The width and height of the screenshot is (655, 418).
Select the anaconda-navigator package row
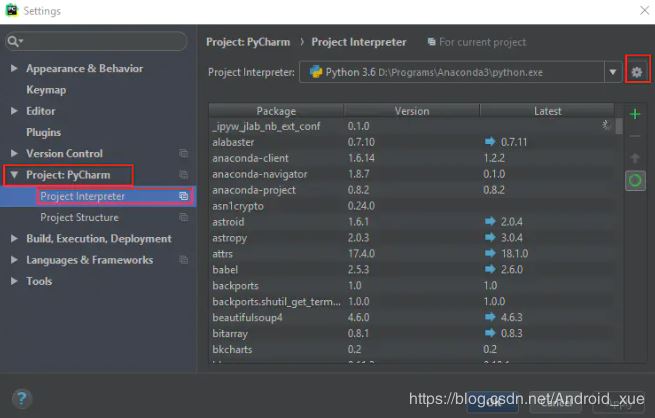click(x=412, y=173)
